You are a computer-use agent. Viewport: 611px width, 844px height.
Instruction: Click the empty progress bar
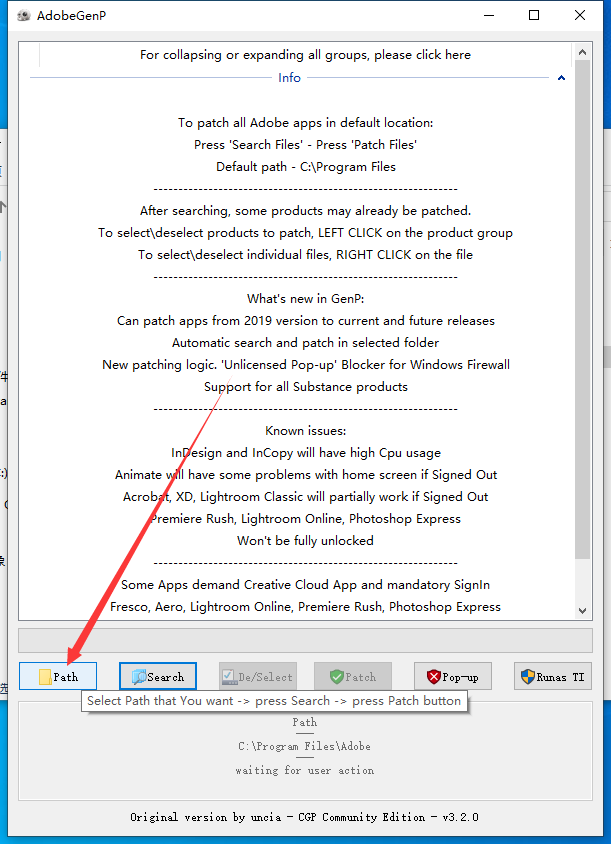(x=305, y=641)
